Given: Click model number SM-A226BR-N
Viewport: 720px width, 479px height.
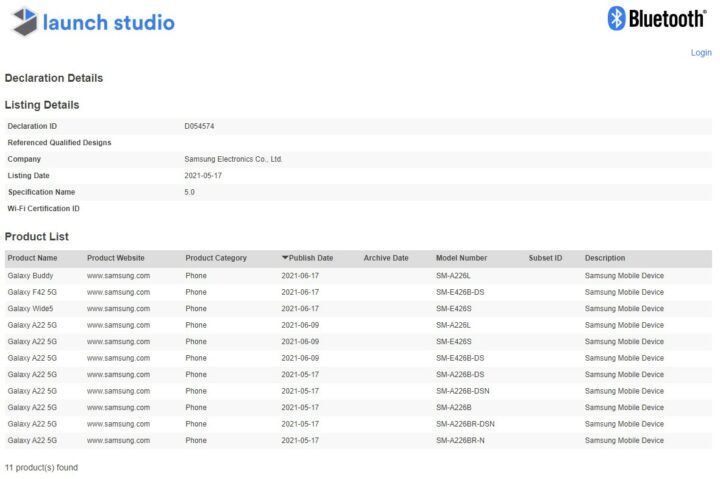Looking at the screenshot, I should (x=460, y=440).
